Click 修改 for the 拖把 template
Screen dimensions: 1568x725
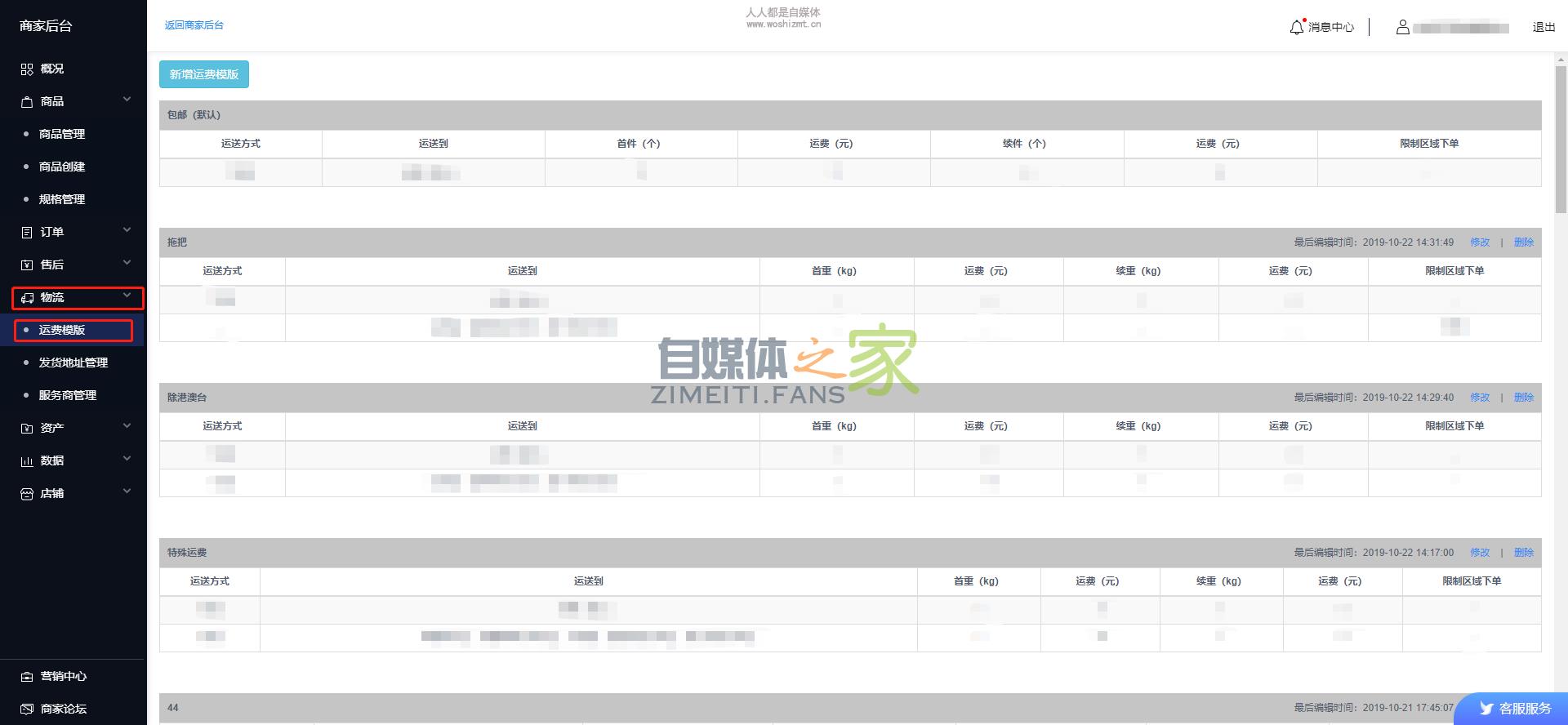(1480, 242)
